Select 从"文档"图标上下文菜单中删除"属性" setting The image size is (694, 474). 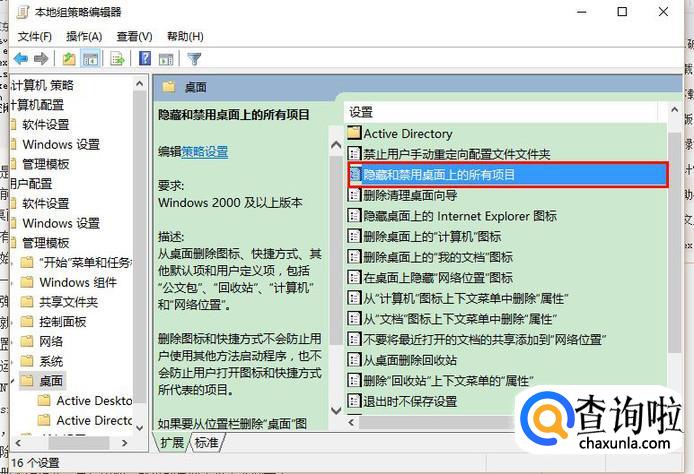tap(452, 319)
